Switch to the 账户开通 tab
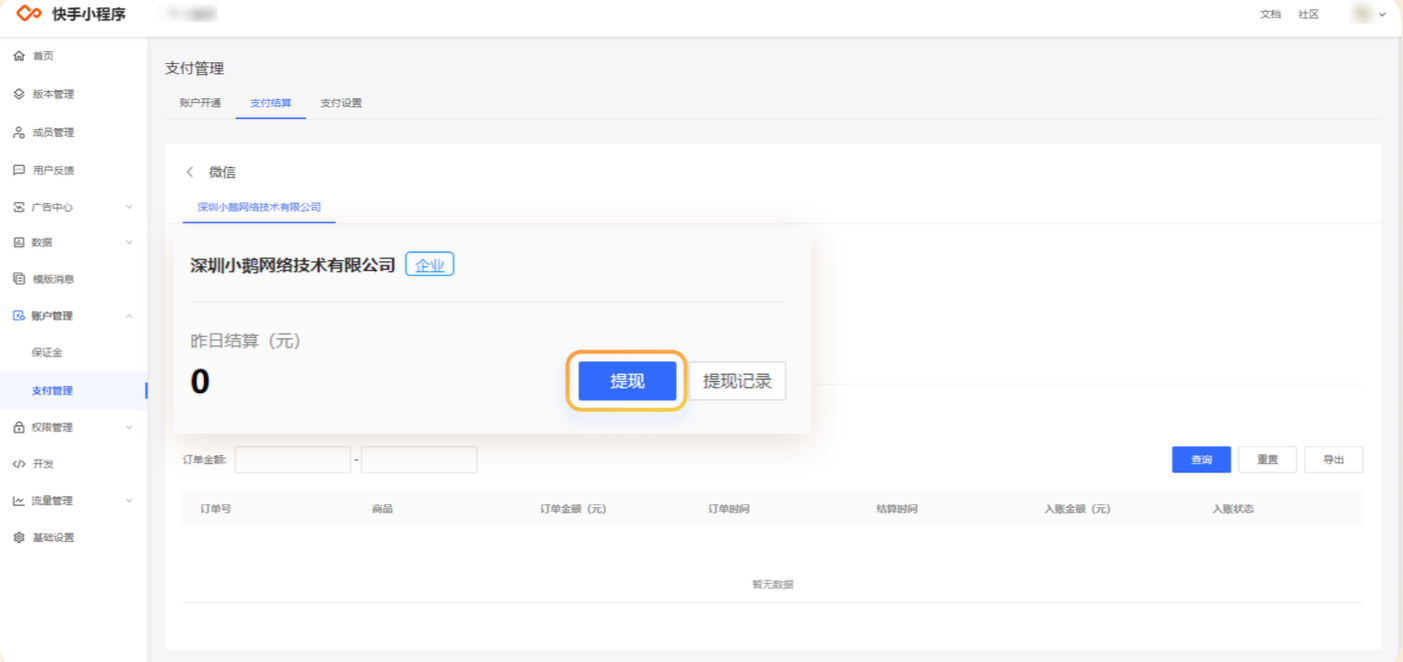 pos(200,103)
